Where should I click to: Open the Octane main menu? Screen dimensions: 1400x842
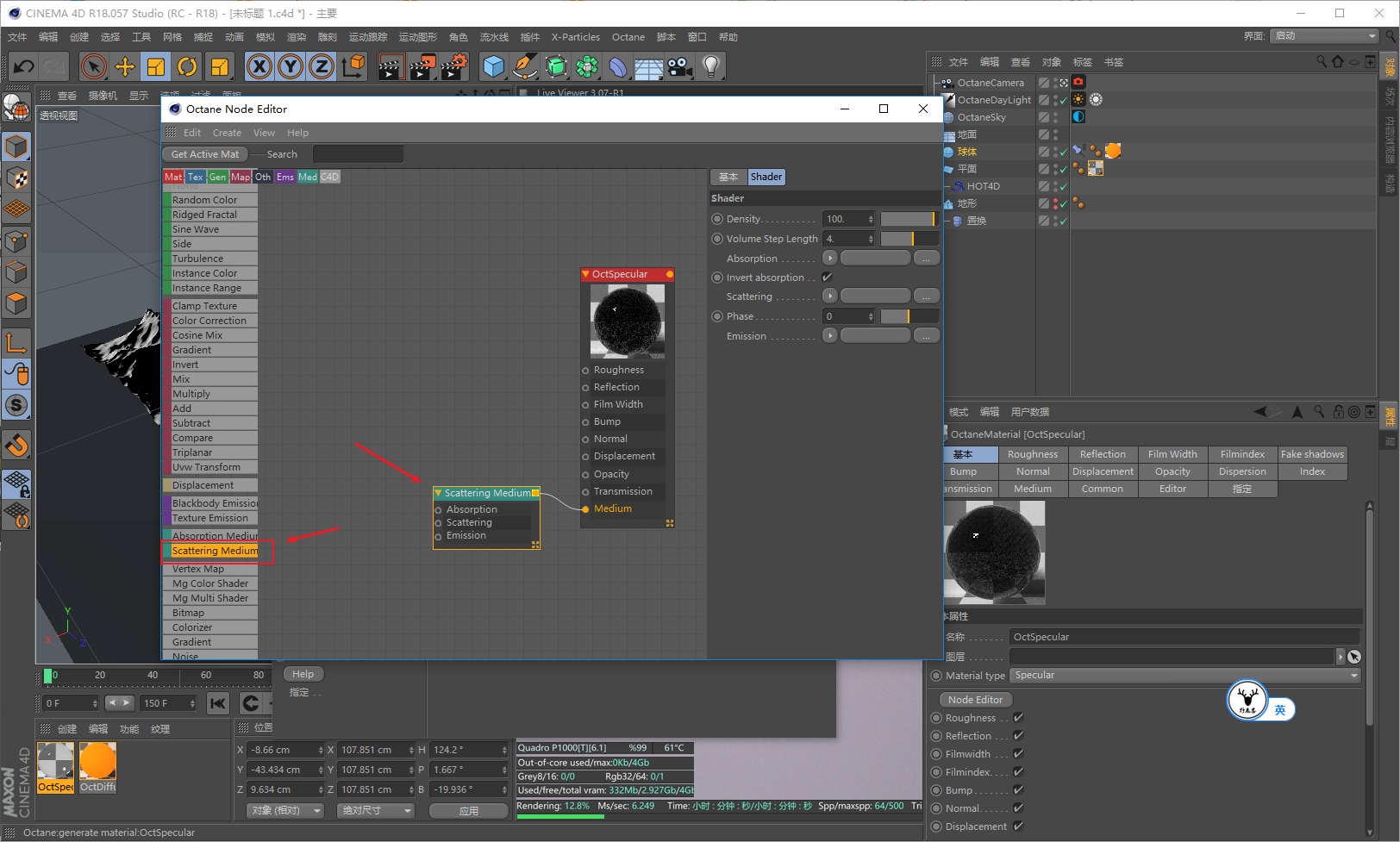point(628,37)
